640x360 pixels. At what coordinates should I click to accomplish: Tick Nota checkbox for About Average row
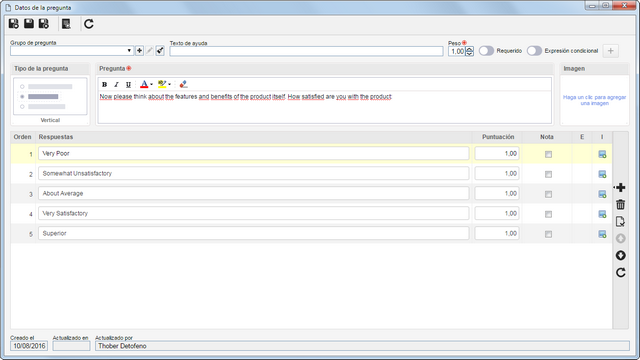[548, 194]
